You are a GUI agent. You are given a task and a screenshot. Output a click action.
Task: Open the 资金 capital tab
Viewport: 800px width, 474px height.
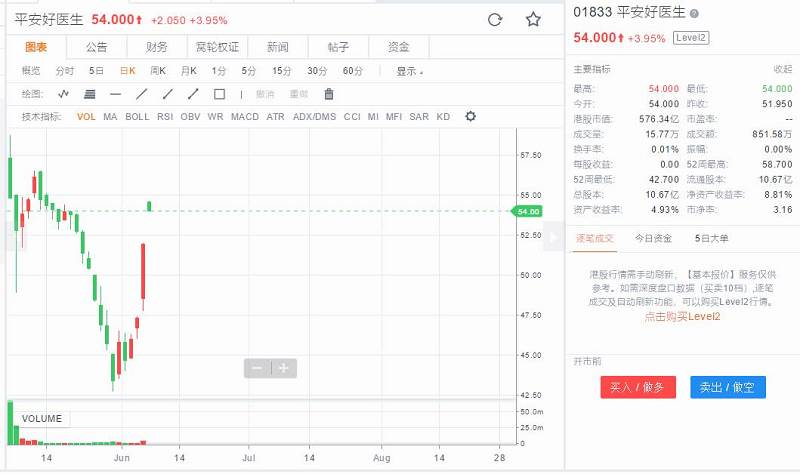click(398, 47)
